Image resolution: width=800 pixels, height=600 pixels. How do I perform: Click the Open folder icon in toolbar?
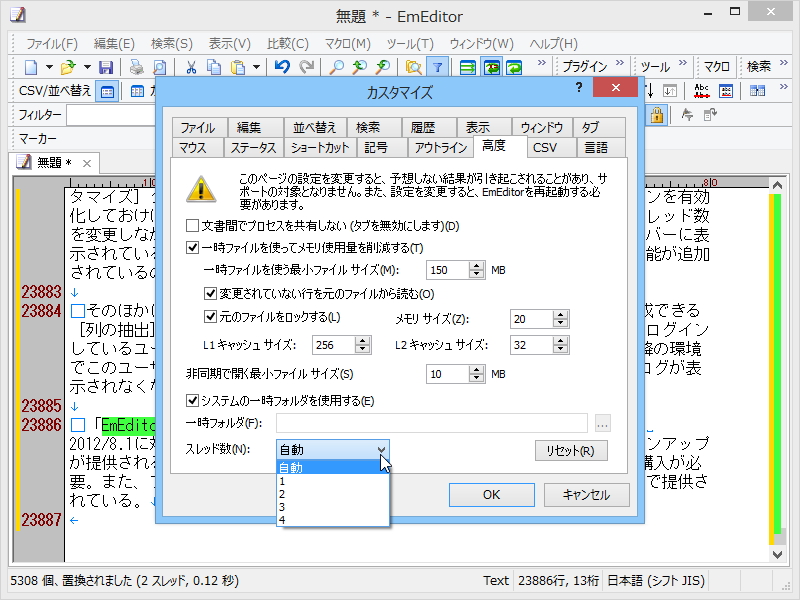pyautogui.click(x=68, y=67)
